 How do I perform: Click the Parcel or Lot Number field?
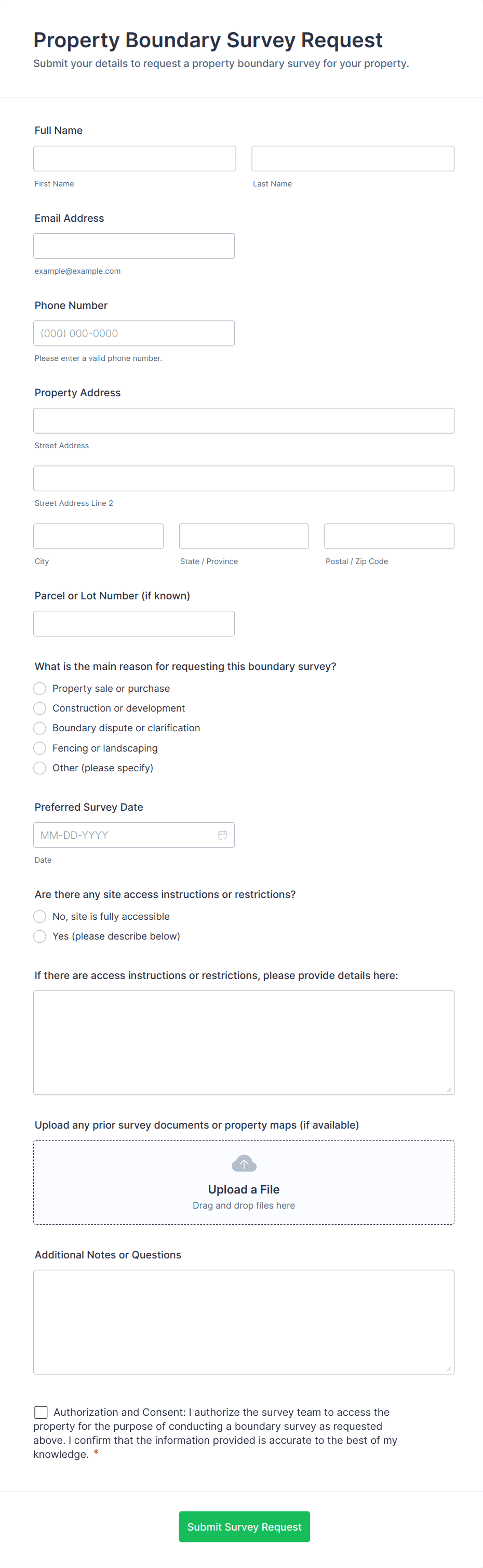click(134, 624)
